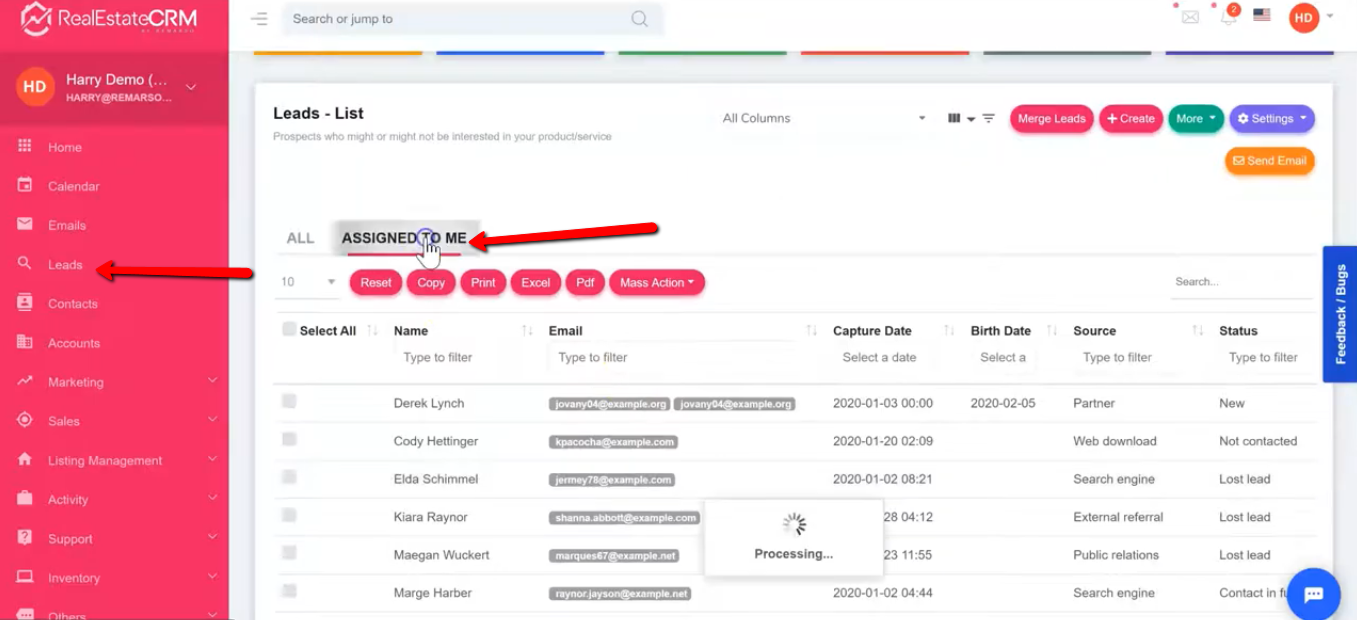Click the US flag language icon

point(1262,16)
